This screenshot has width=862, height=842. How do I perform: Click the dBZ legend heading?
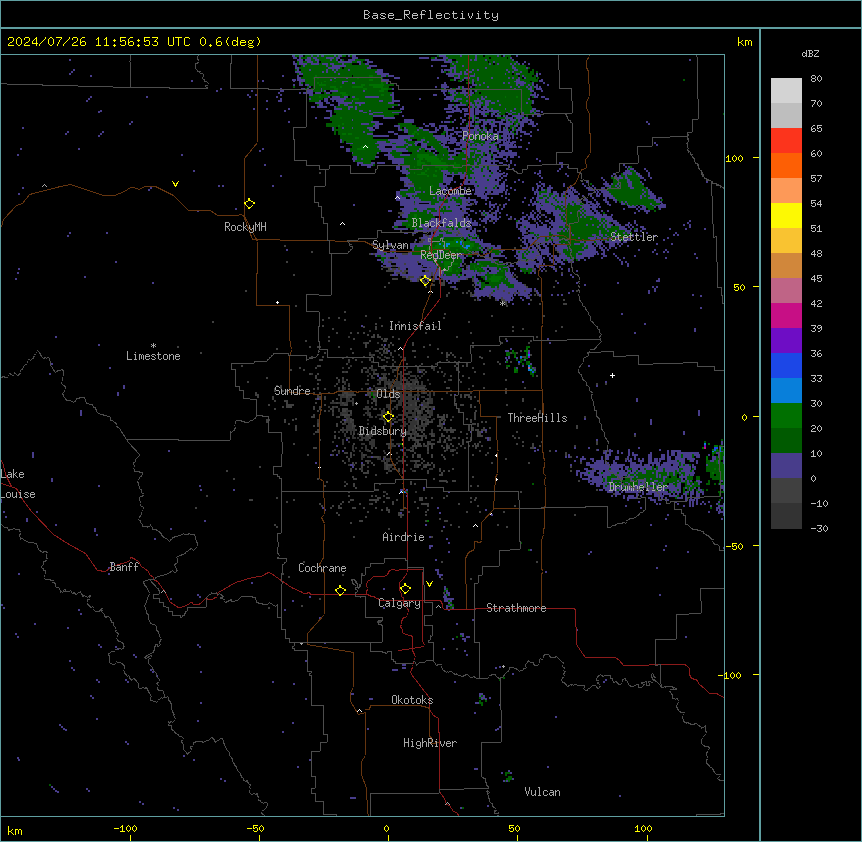tap(810, 53)
